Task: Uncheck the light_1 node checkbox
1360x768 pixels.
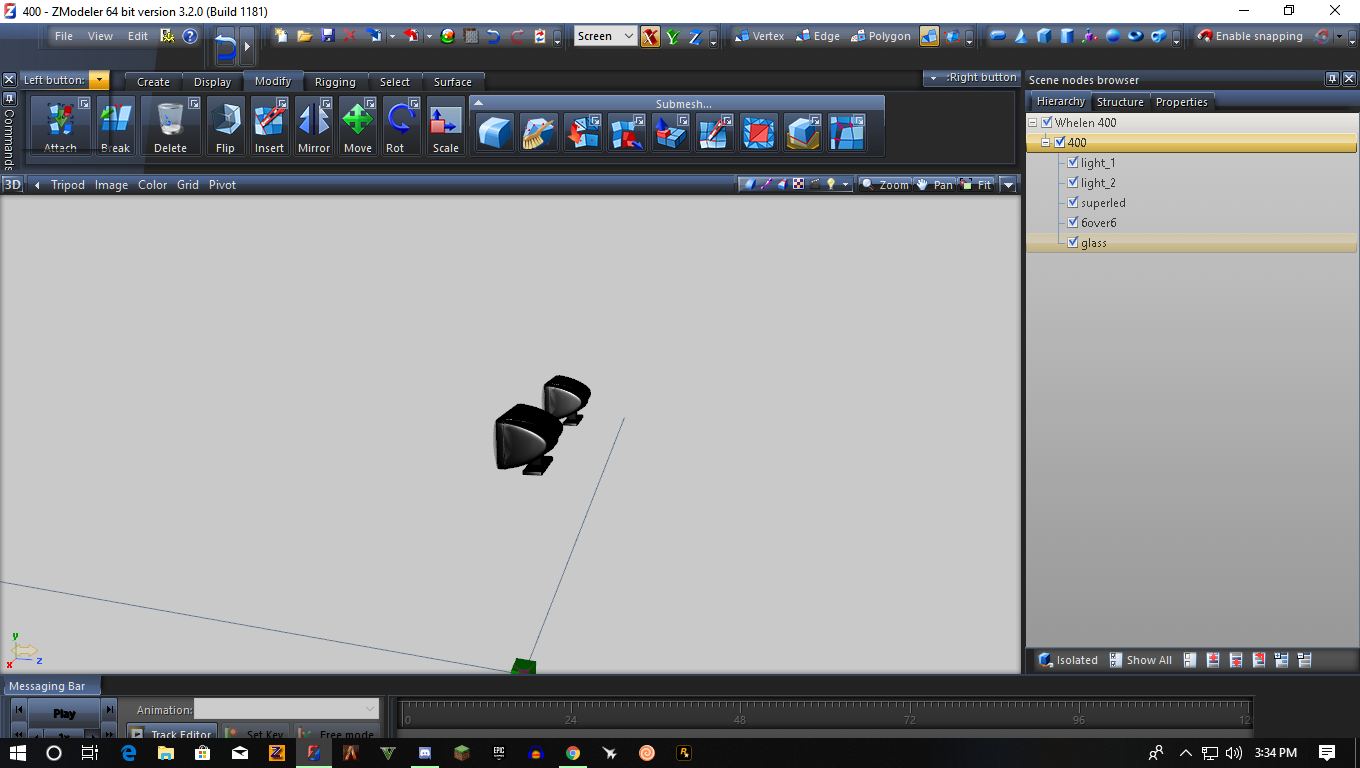Action: pos(1073,162)
